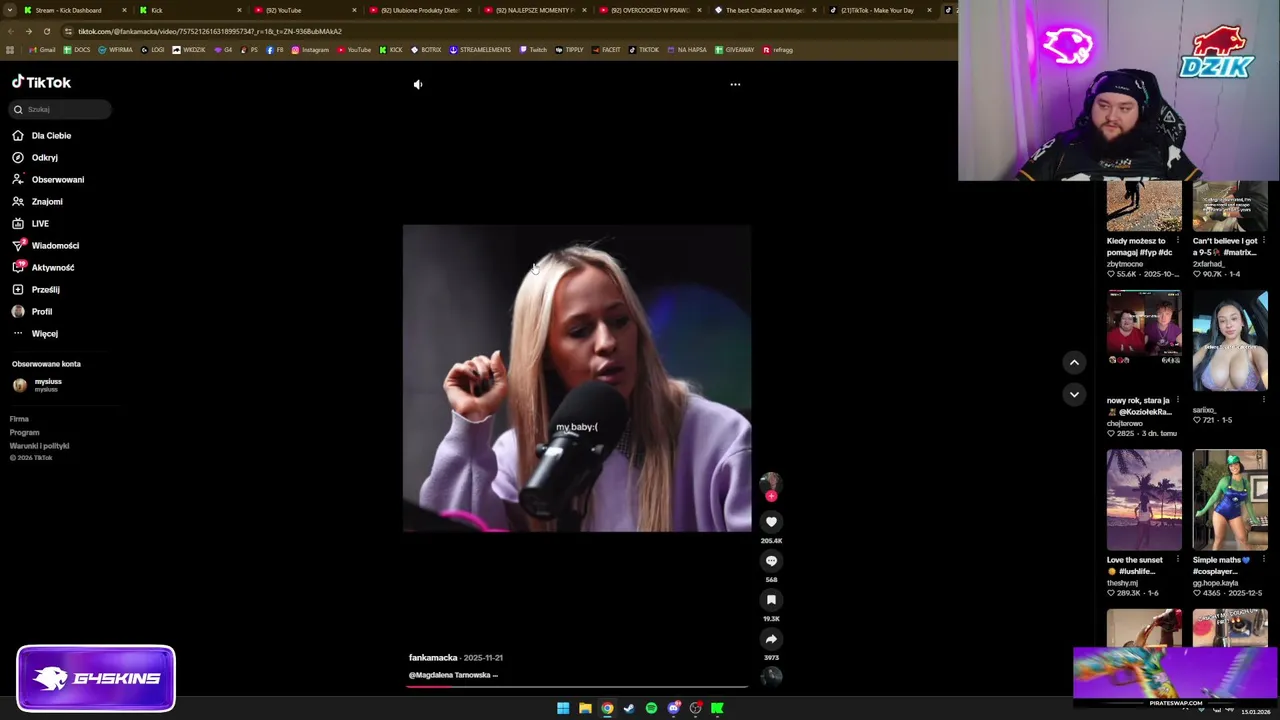Open the 'Love the sunset' video thumbnail
Image resolution: width=1280 pixels, height=720 pixels.
1144,500
